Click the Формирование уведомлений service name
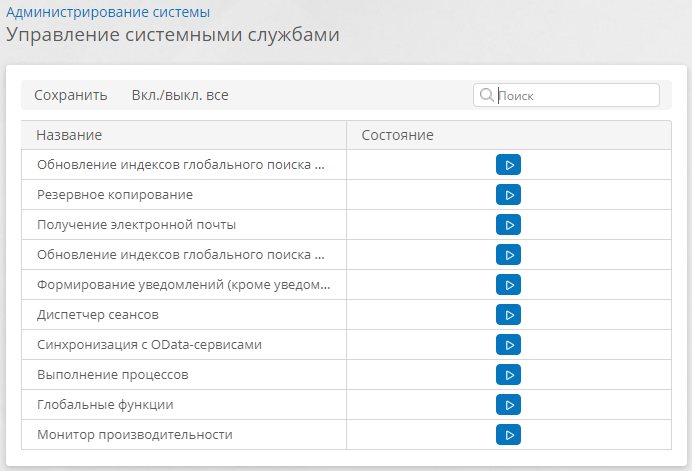692x471 pixels. click(184, 285)
